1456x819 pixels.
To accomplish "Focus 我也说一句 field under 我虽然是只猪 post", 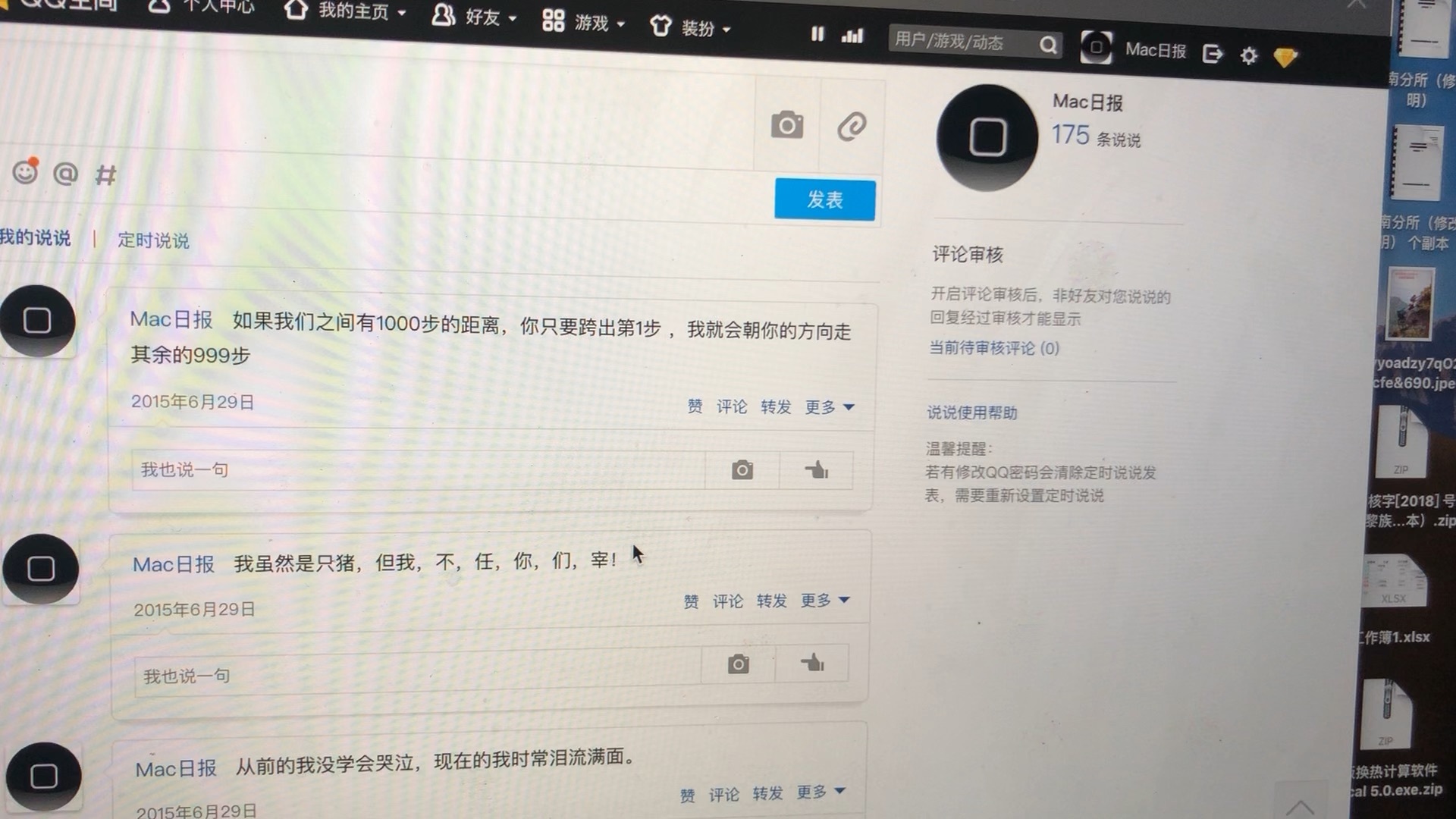I will pos(419,673).
